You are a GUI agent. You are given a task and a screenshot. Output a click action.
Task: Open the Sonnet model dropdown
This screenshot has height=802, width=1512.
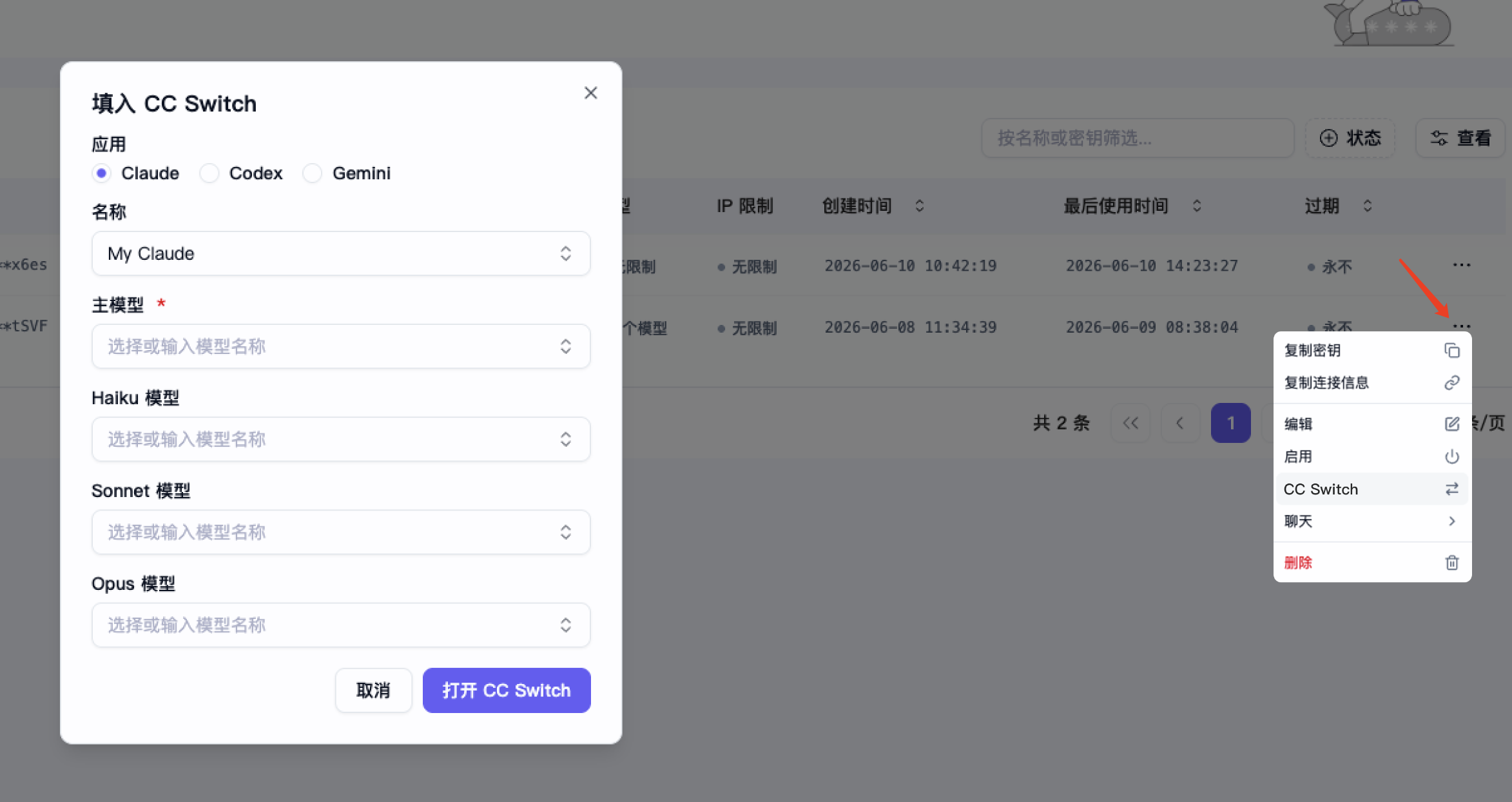pyautogui.click(x=341, y=532)
